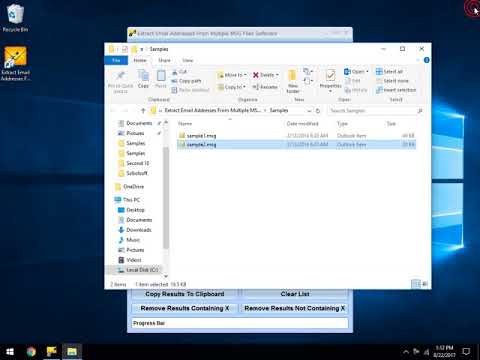Image resolution: width=480 pixels, height=360 pixels.
Task: Rename the selected file via the ribbon
Action: pos(265,87)
